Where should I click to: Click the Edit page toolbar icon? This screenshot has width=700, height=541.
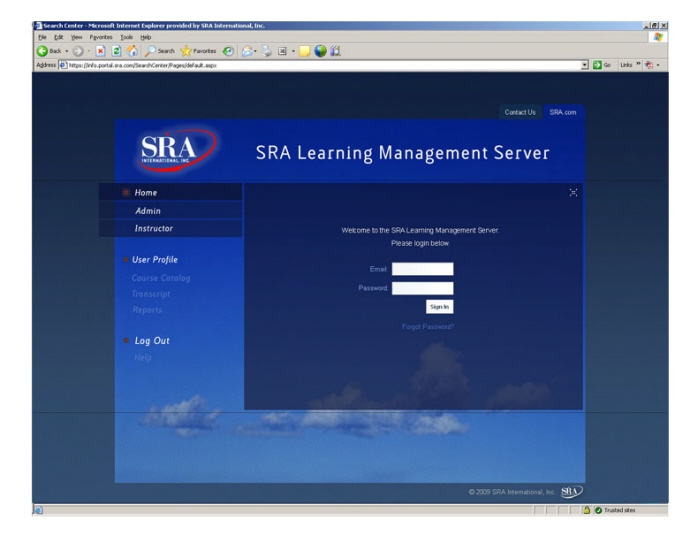[x=282, y=51]
